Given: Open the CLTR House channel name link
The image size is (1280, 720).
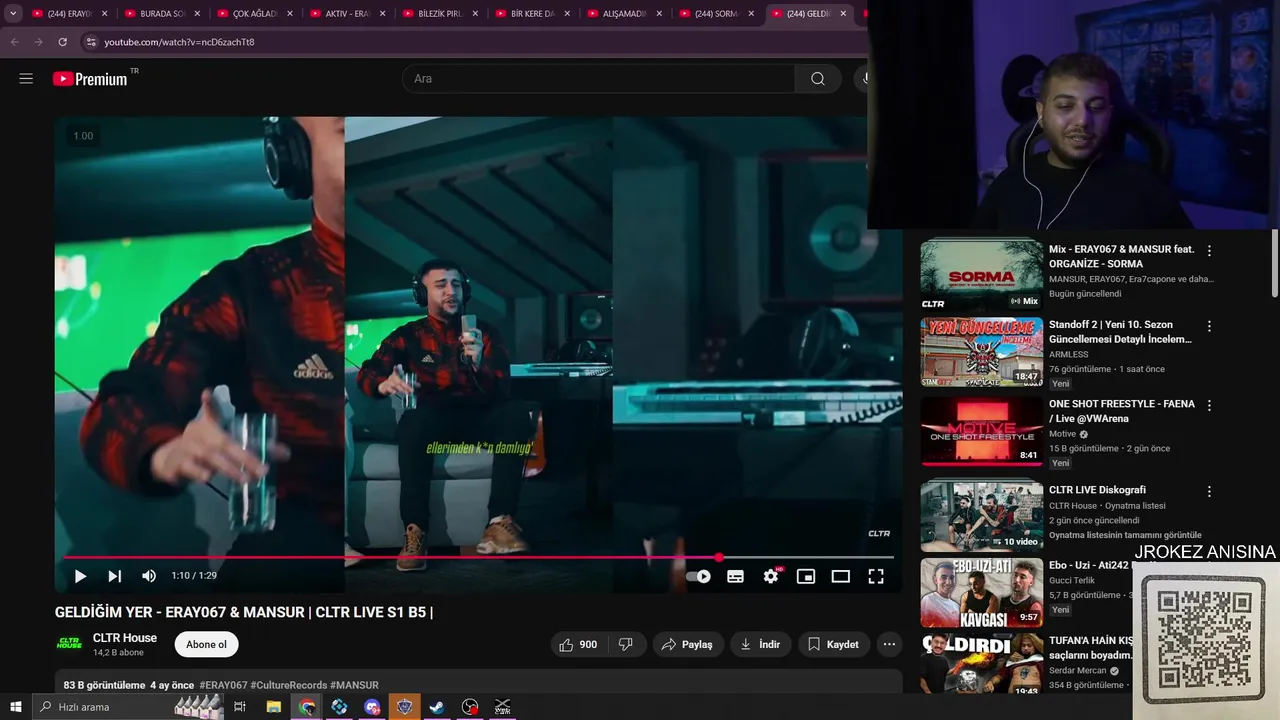Looking at the screenshot, I should click(125, 638).
